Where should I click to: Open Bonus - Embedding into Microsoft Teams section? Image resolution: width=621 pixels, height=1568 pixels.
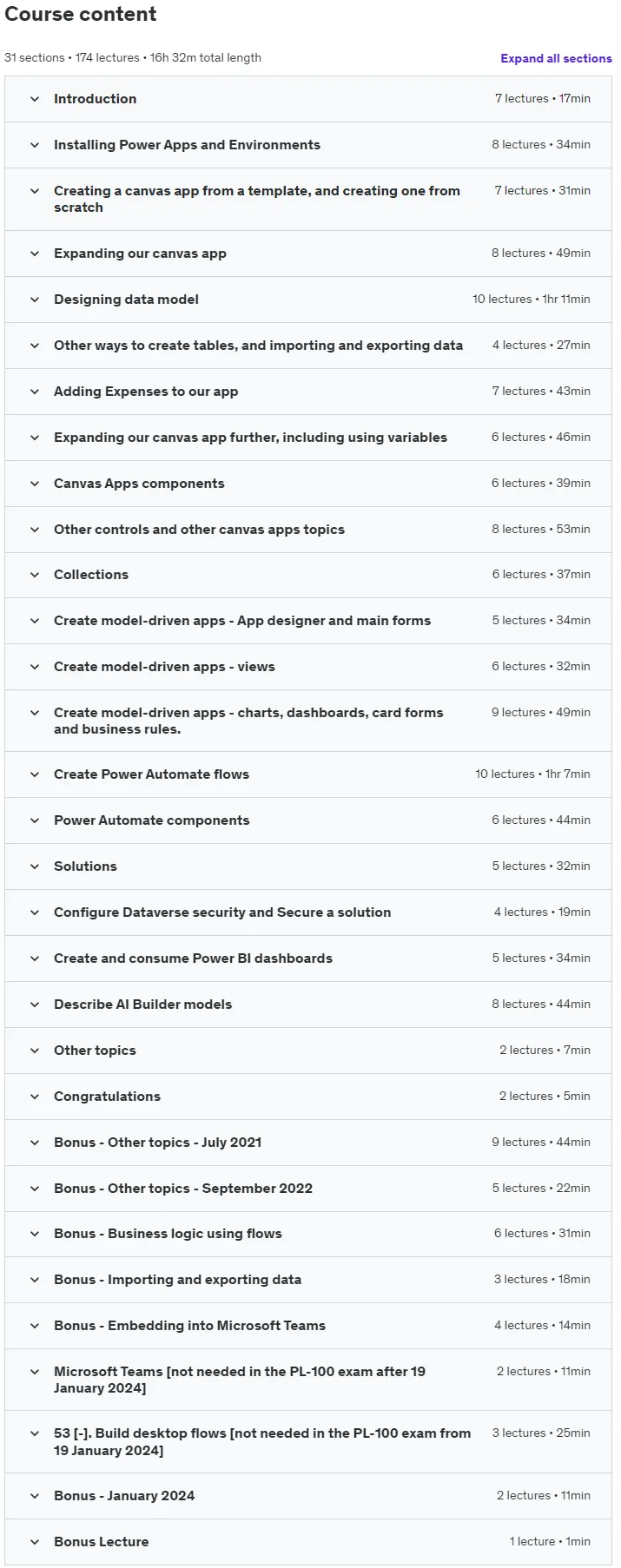[x=189, y=1326]
